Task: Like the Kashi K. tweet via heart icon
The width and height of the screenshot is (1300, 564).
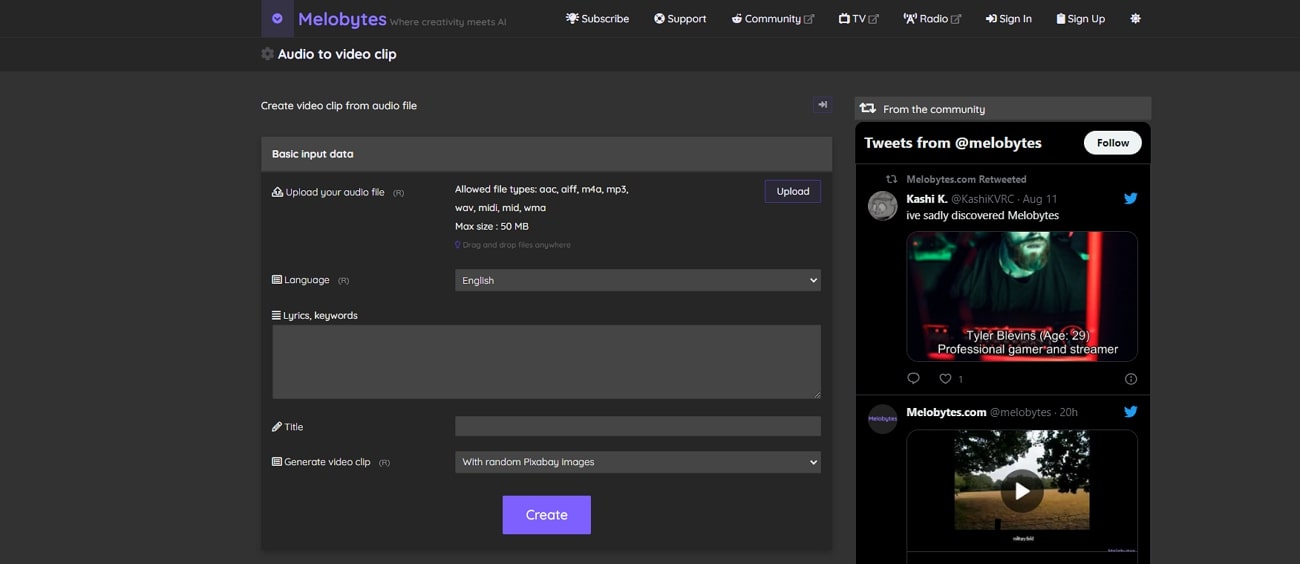Action: [945, 379]
